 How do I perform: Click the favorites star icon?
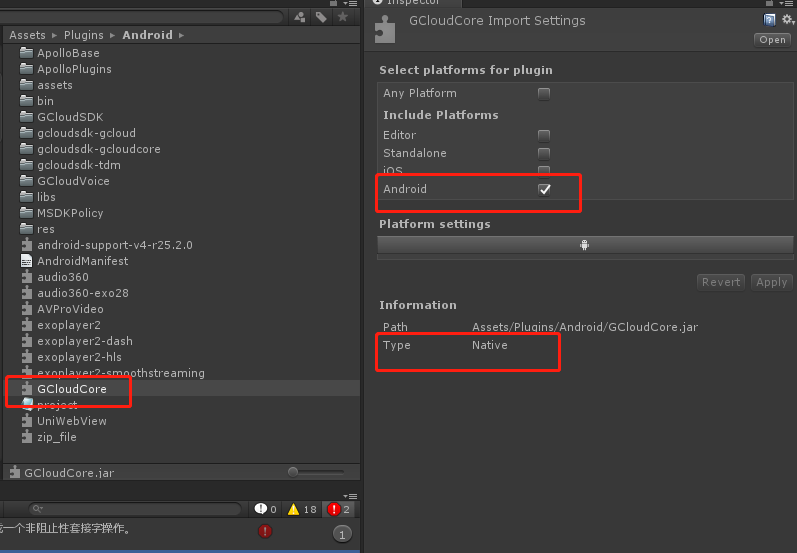[343, 17]
